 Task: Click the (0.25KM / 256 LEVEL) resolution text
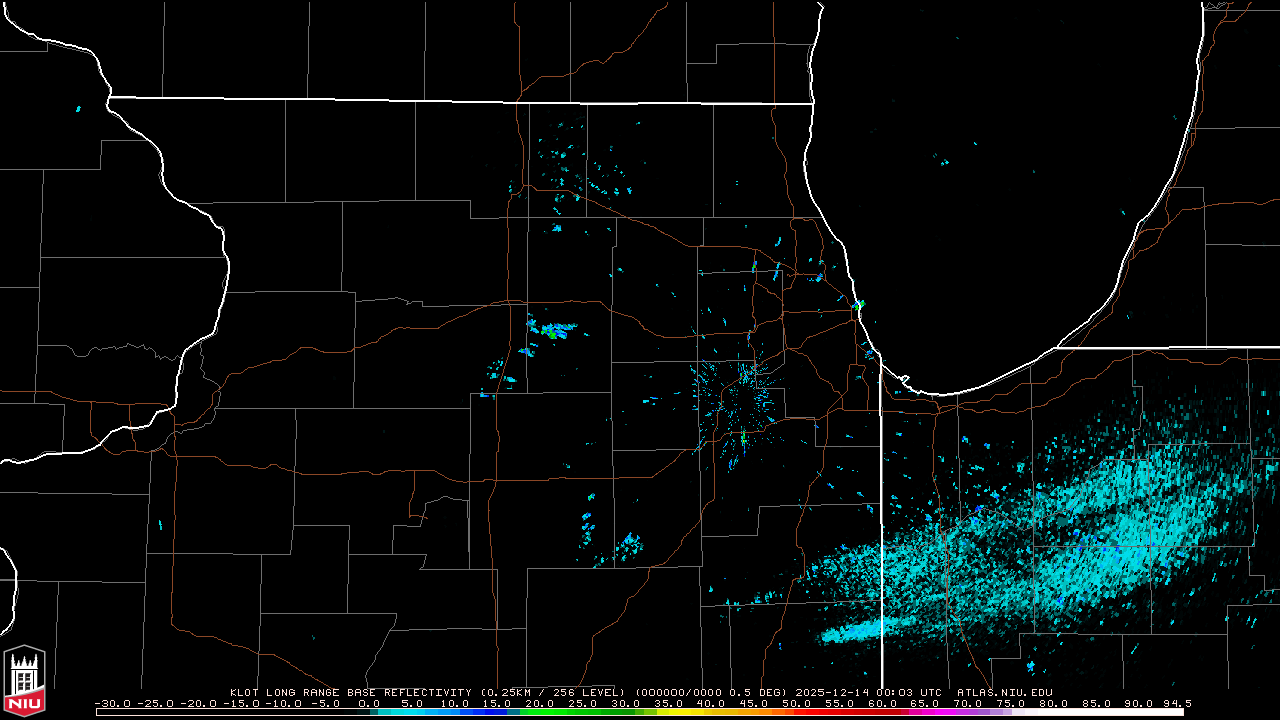point(546,692)
